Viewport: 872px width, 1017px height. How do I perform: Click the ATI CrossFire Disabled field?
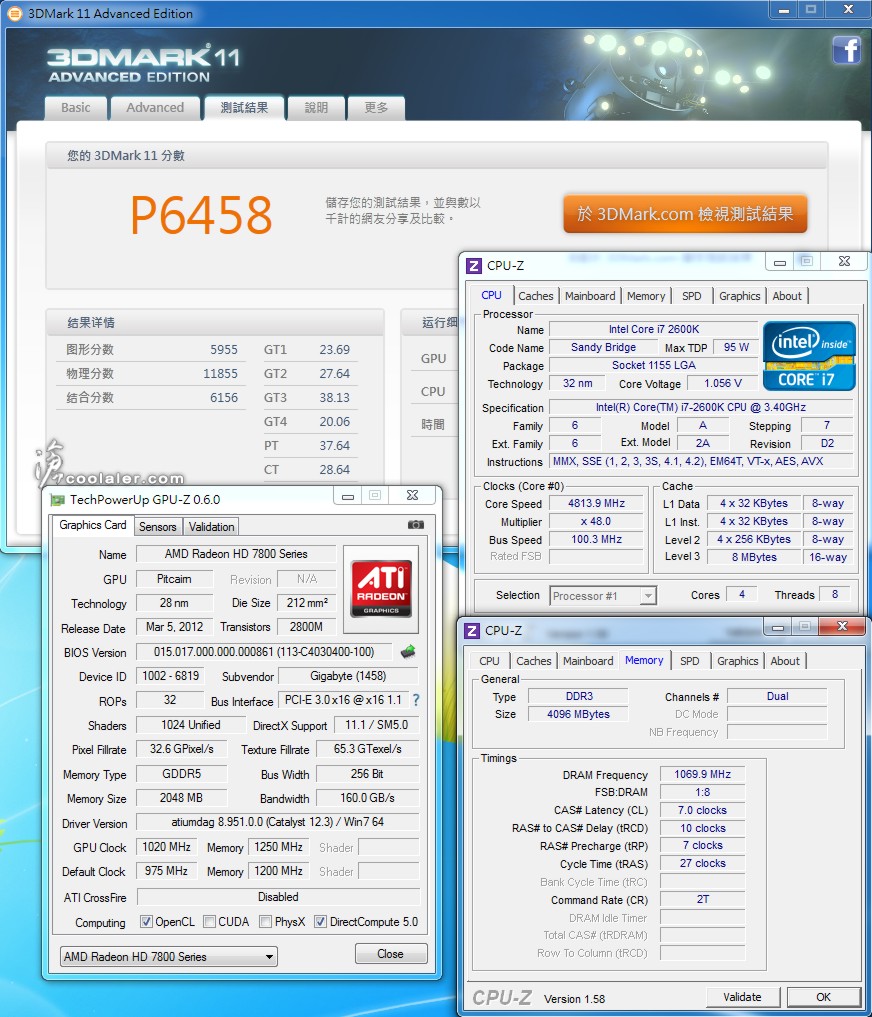pos(278,897)
